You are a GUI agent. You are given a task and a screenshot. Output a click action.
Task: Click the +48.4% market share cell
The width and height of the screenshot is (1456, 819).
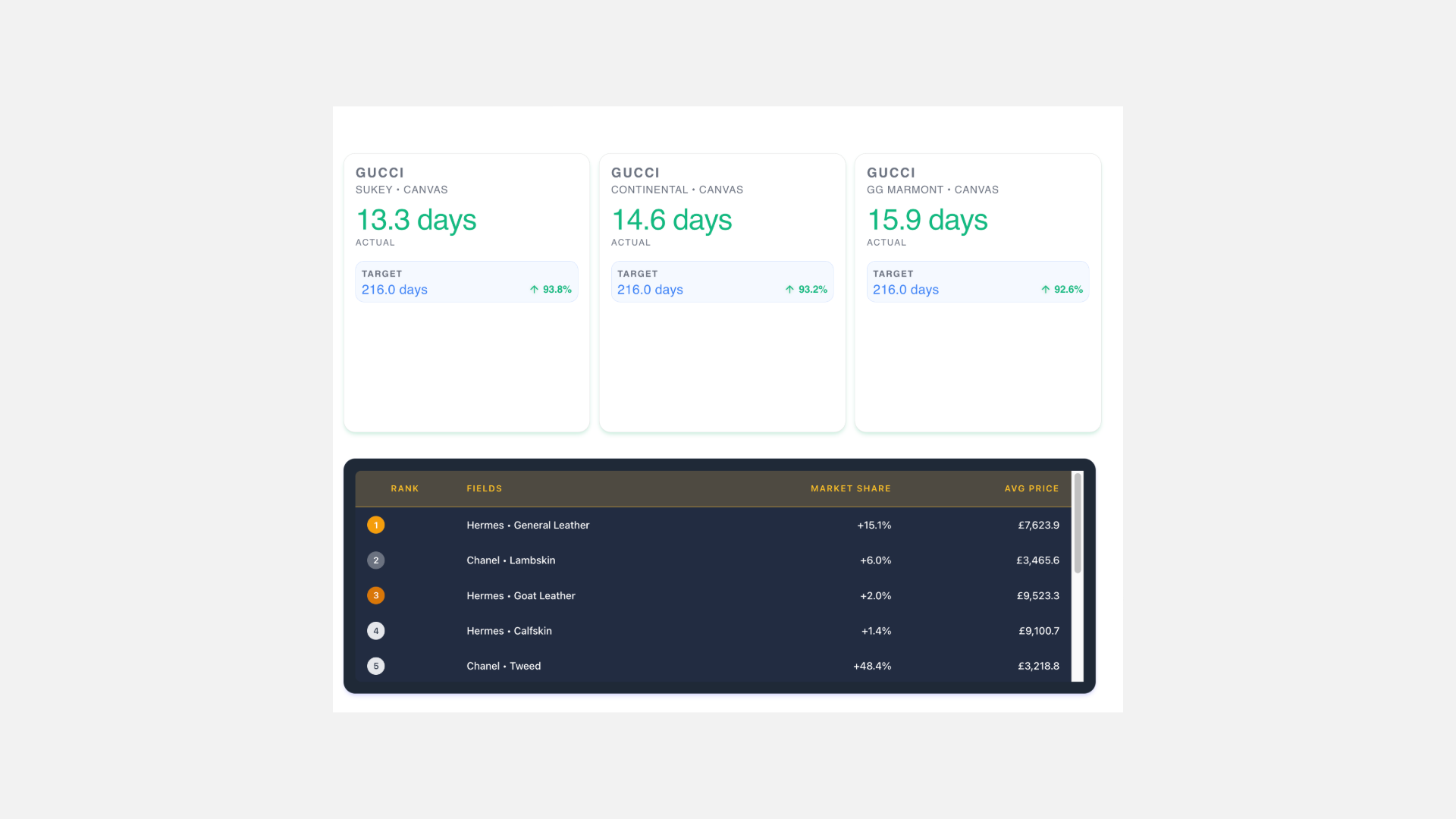click(872, 666)
